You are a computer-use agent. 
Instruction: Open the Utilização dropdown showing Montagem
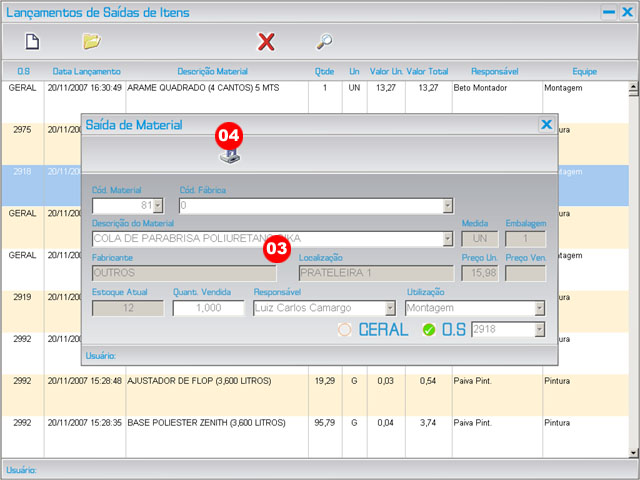[x=540, y=308]
